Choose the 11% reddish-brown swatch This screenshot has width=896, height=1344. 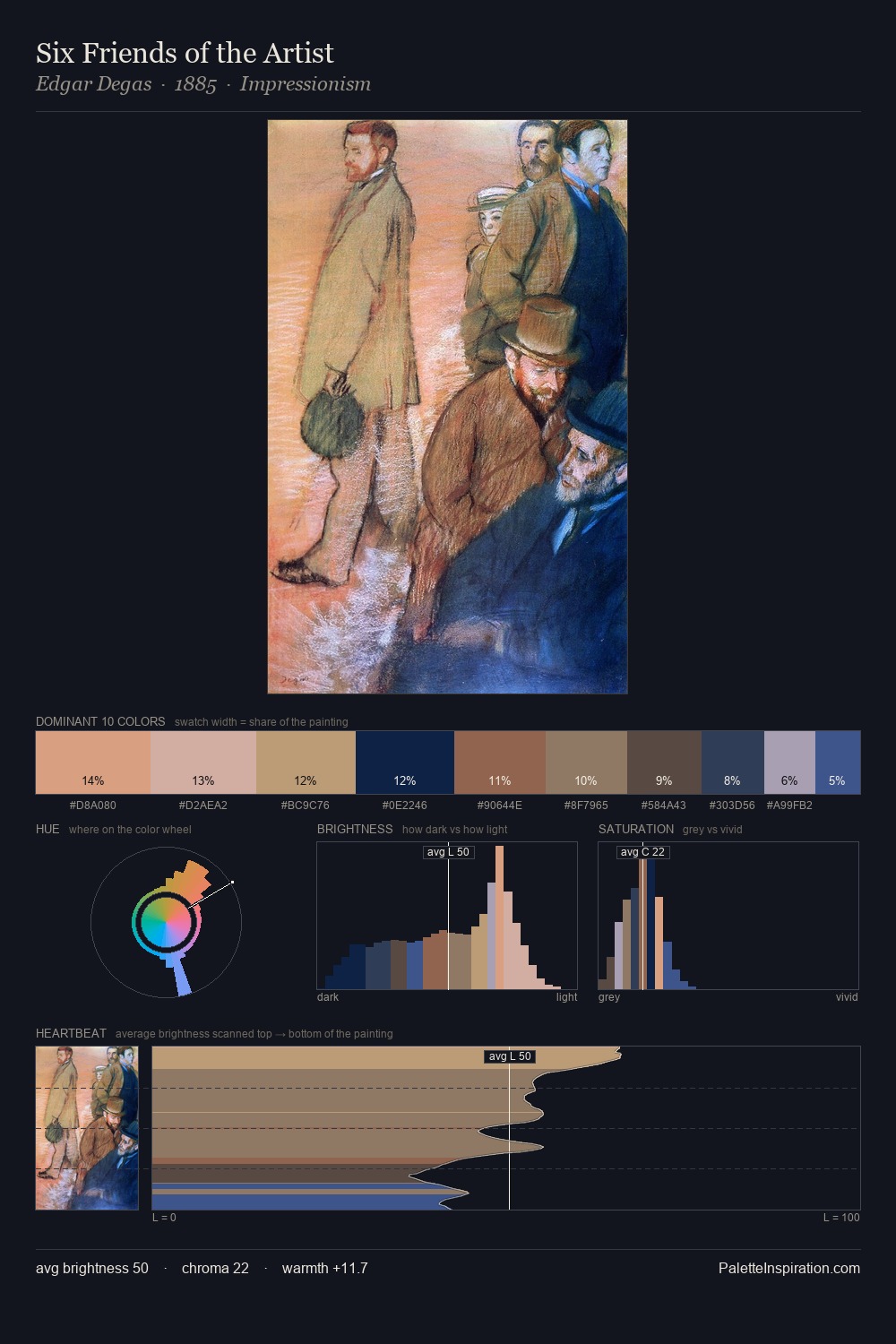point(500,762)
